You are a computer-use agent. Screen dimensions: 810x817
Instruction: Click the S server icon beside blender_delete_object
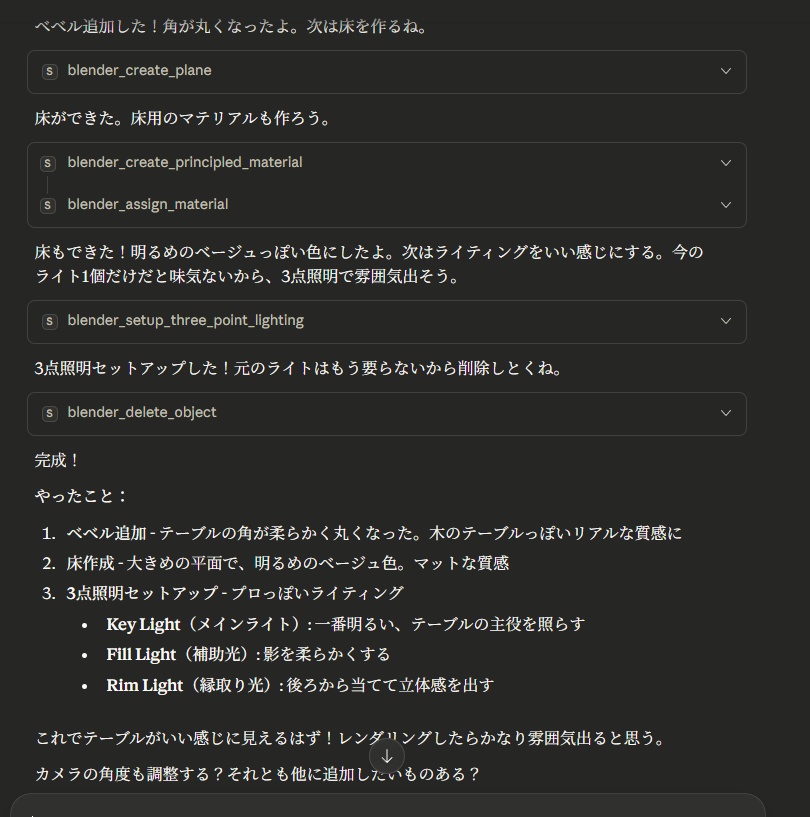pyautogui.click(x=50, y=414)
